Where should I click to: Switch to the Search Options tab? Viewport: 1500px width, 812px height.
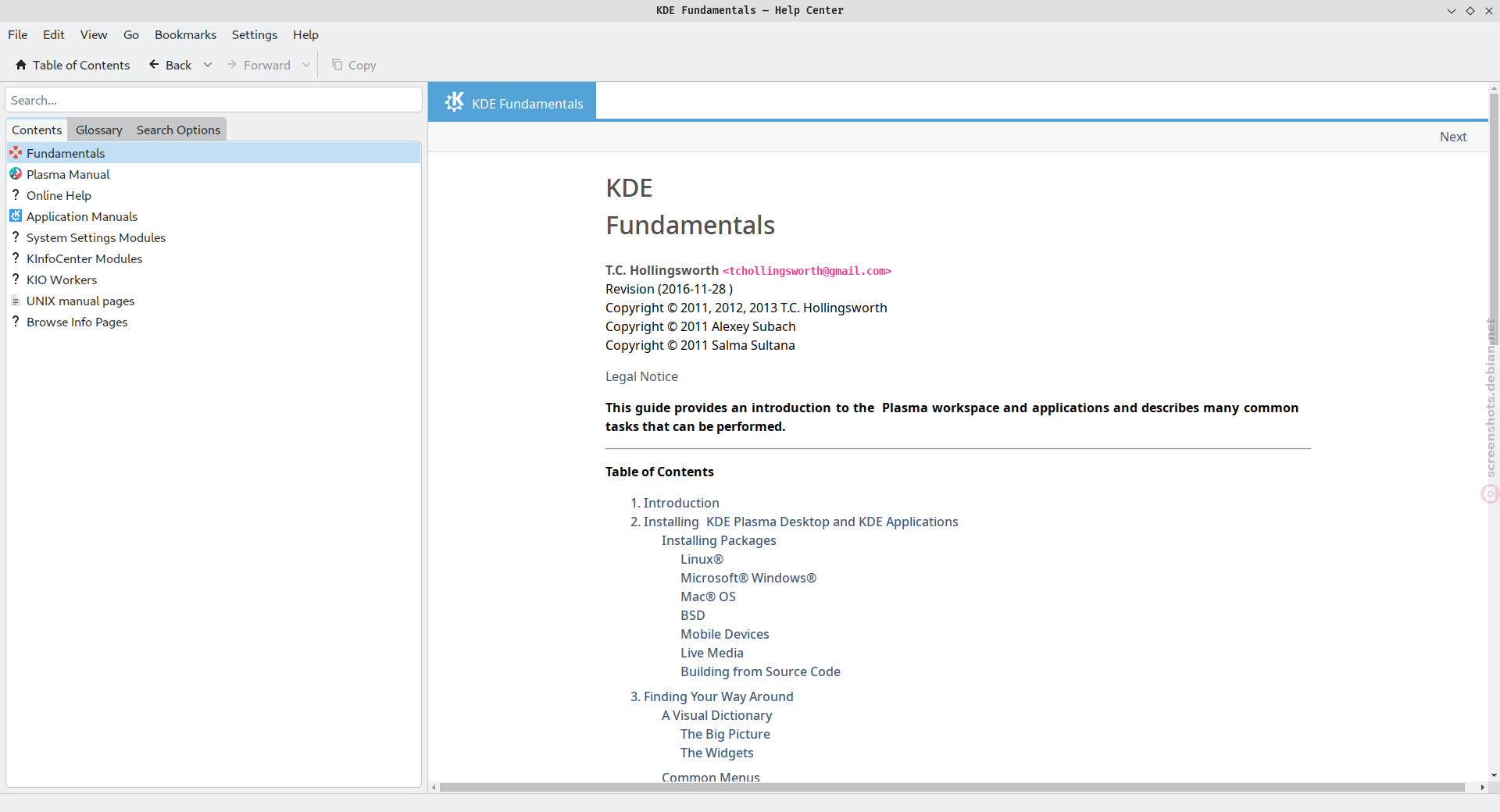pos(178,130)
